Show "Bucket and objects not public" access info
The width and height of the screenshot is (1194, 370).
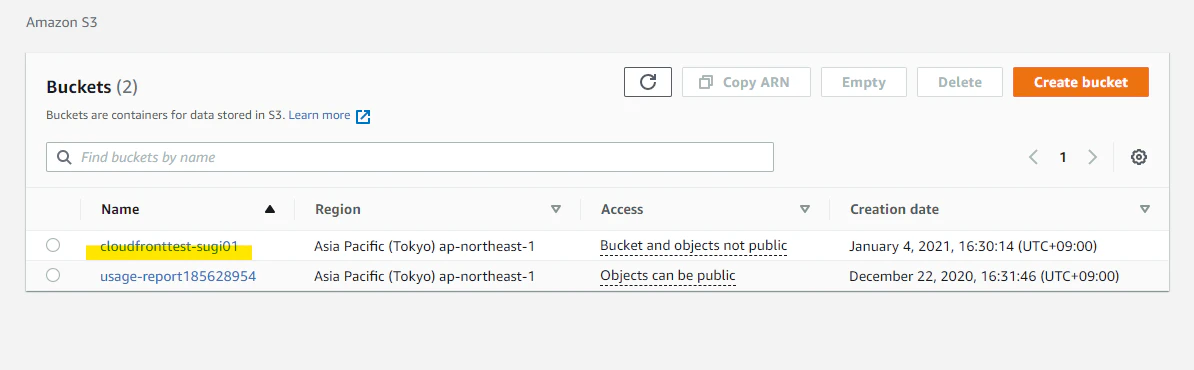[693, 246]
